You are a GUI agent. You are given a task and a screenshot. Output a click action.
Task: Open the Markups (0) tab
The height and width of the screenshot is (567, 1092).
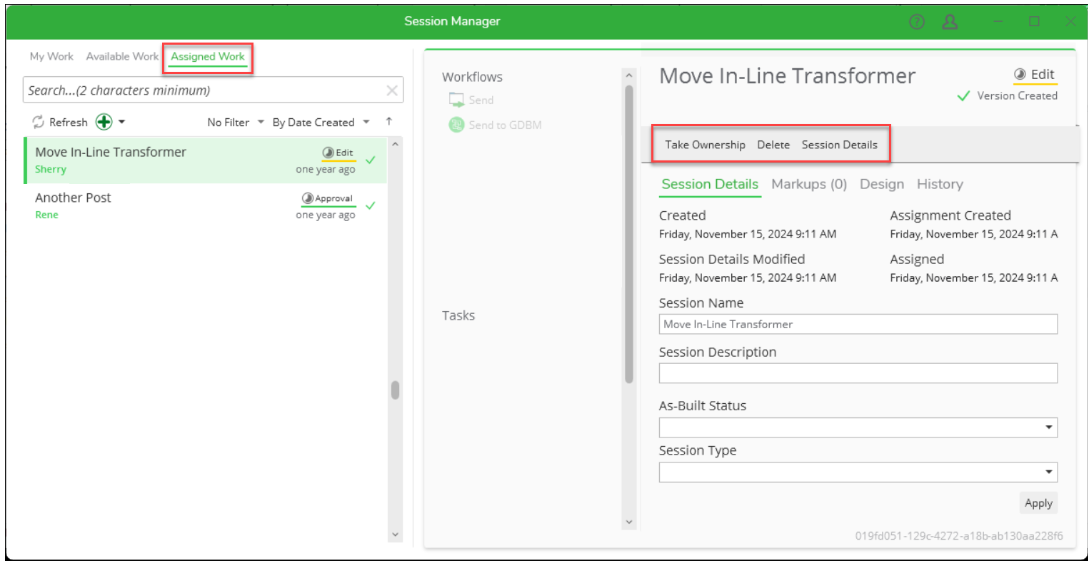[809, 185]
